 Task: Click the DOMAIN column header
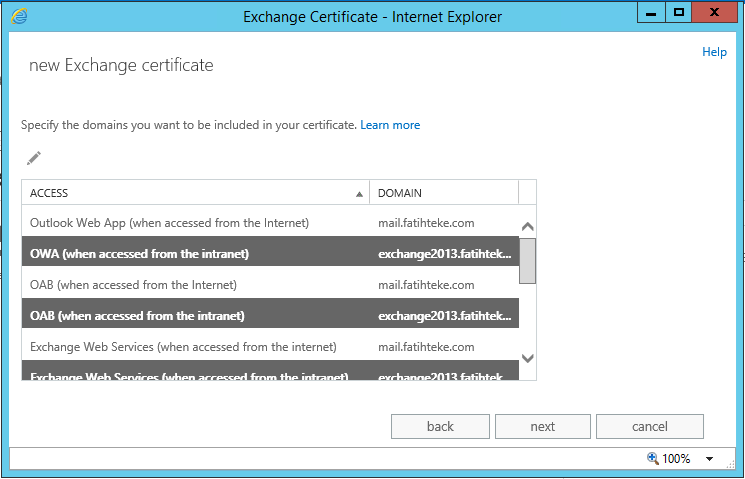pos(443,192)
